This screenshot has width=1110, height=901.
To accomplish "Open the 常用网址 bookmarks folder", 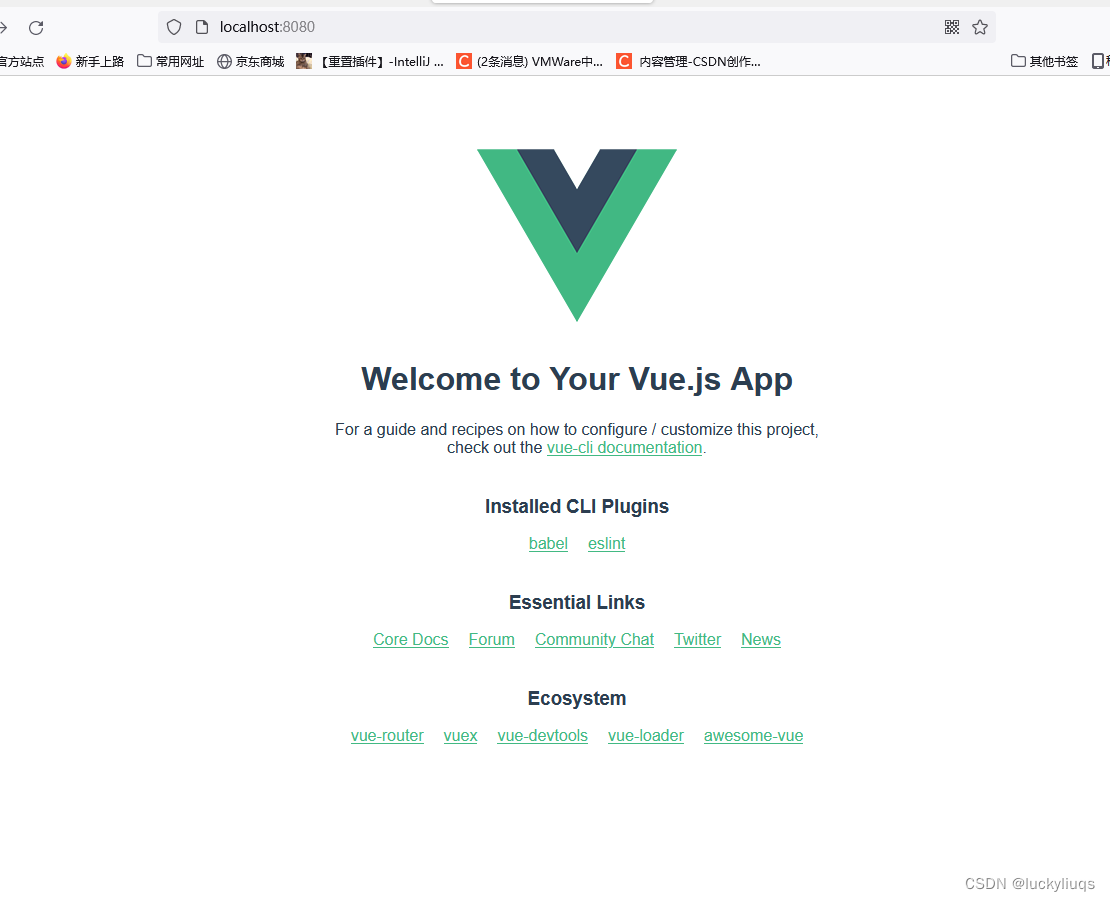I will [x=169, y=61].
